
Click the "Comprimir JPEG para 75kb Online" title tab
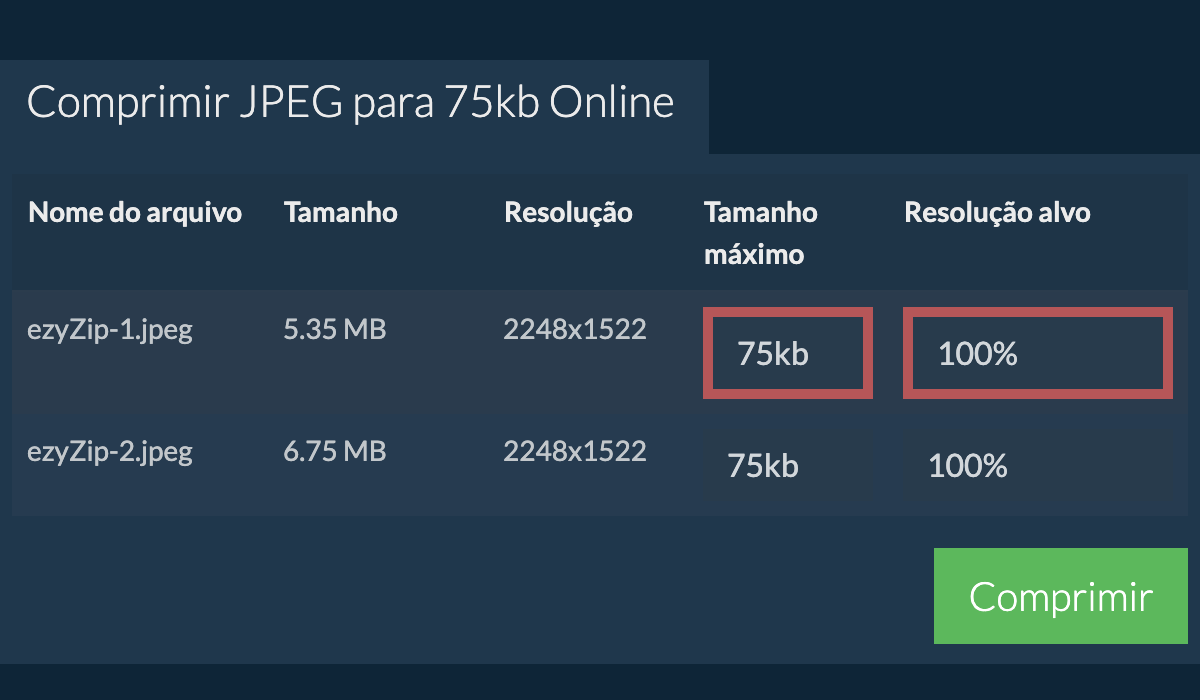[x=350, y=104]
